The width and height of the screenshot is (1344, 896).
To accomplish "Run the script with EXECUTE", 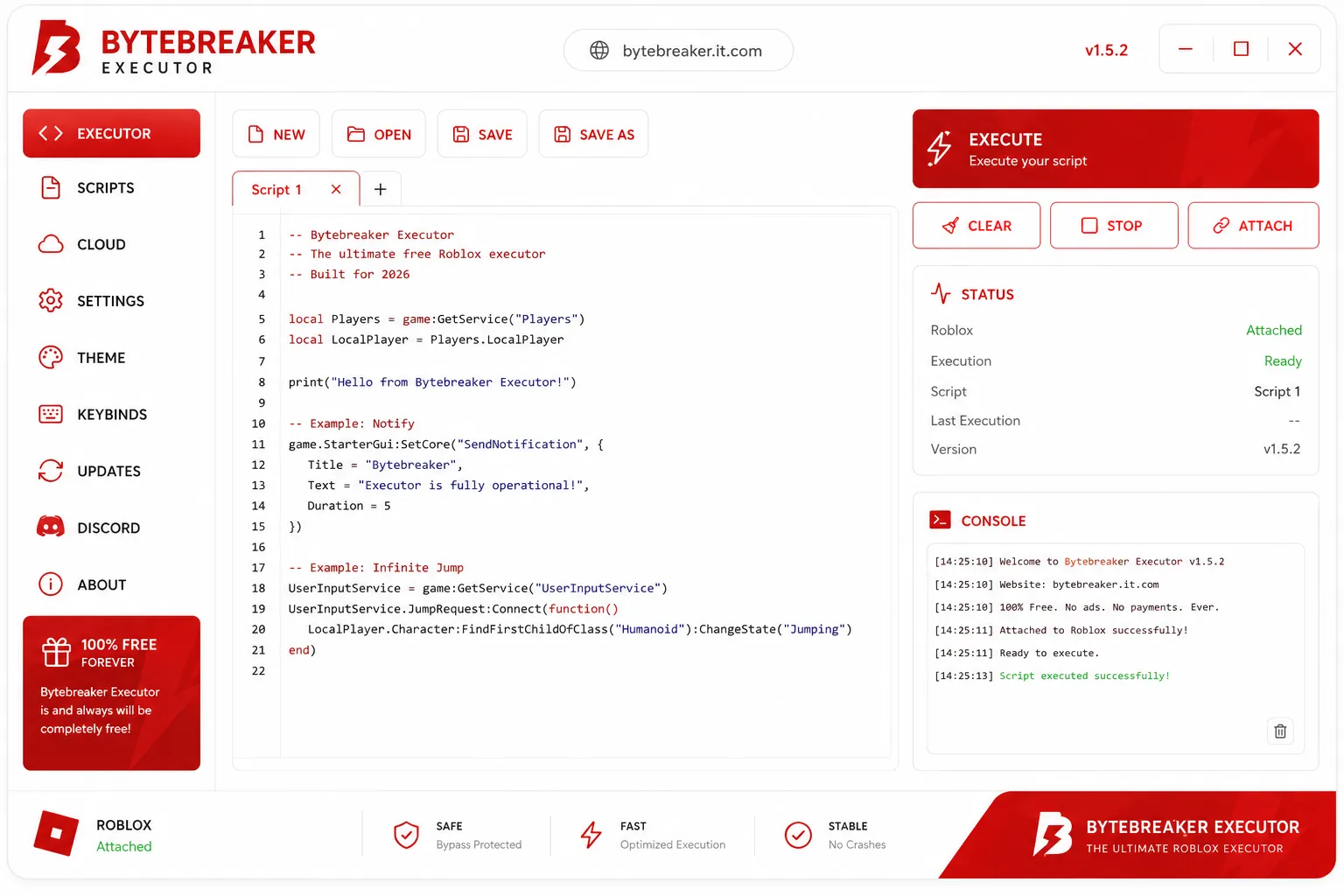I will pyautogui.click(x=1116, y=149).
